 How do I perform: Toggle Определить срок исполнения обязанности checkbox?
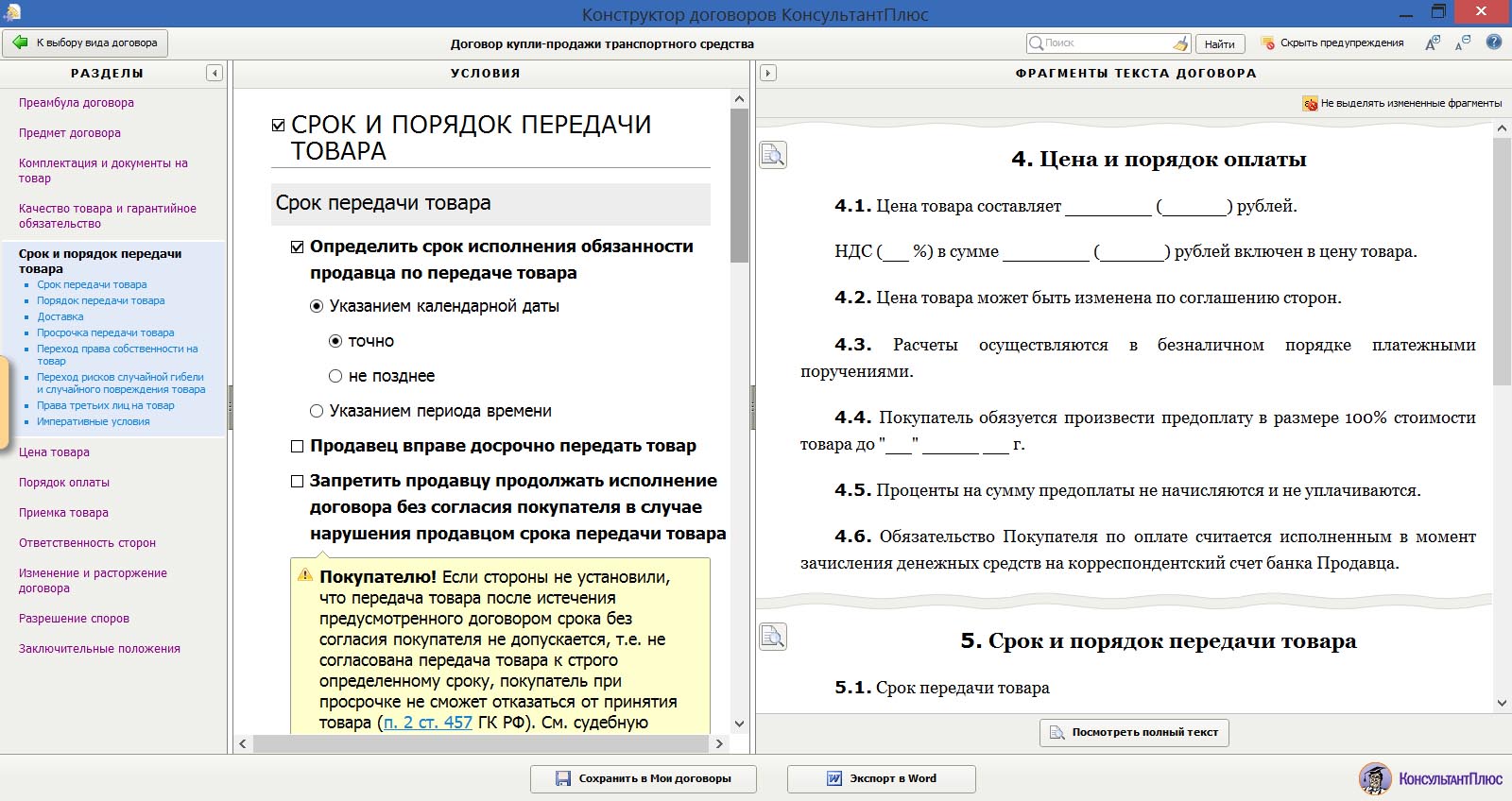click(298, 247)
